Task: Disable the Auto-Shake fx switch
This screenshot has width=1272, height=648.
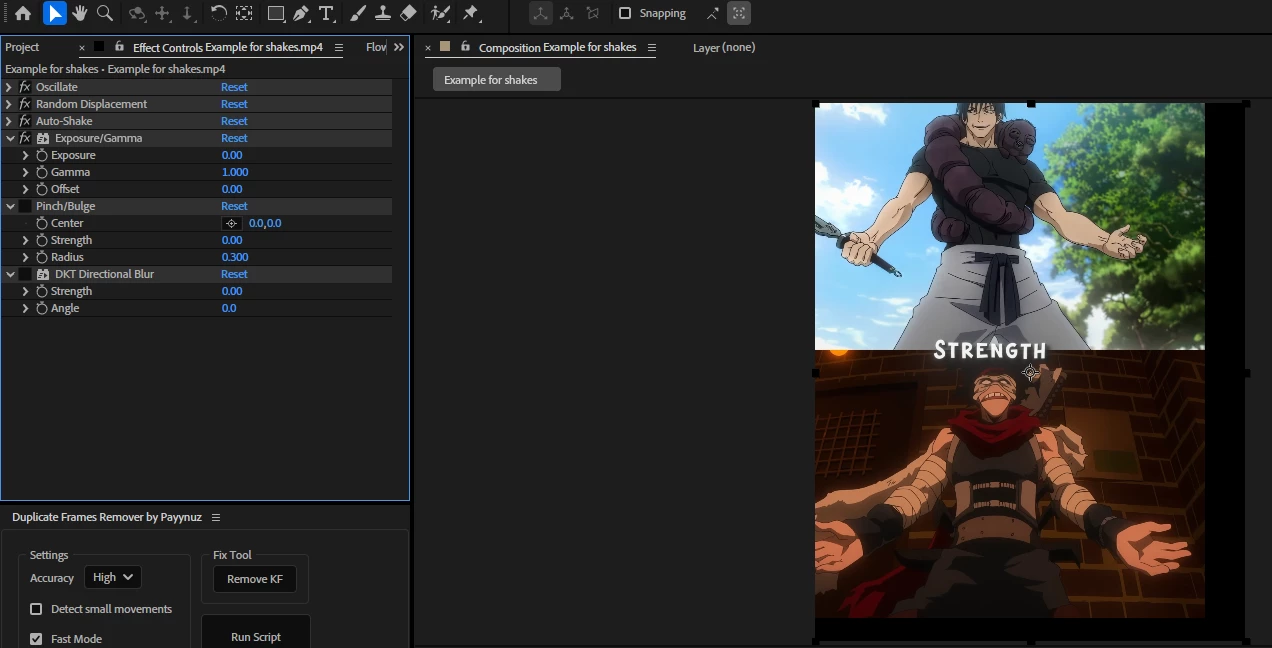Action: click(x=25, y=121)
